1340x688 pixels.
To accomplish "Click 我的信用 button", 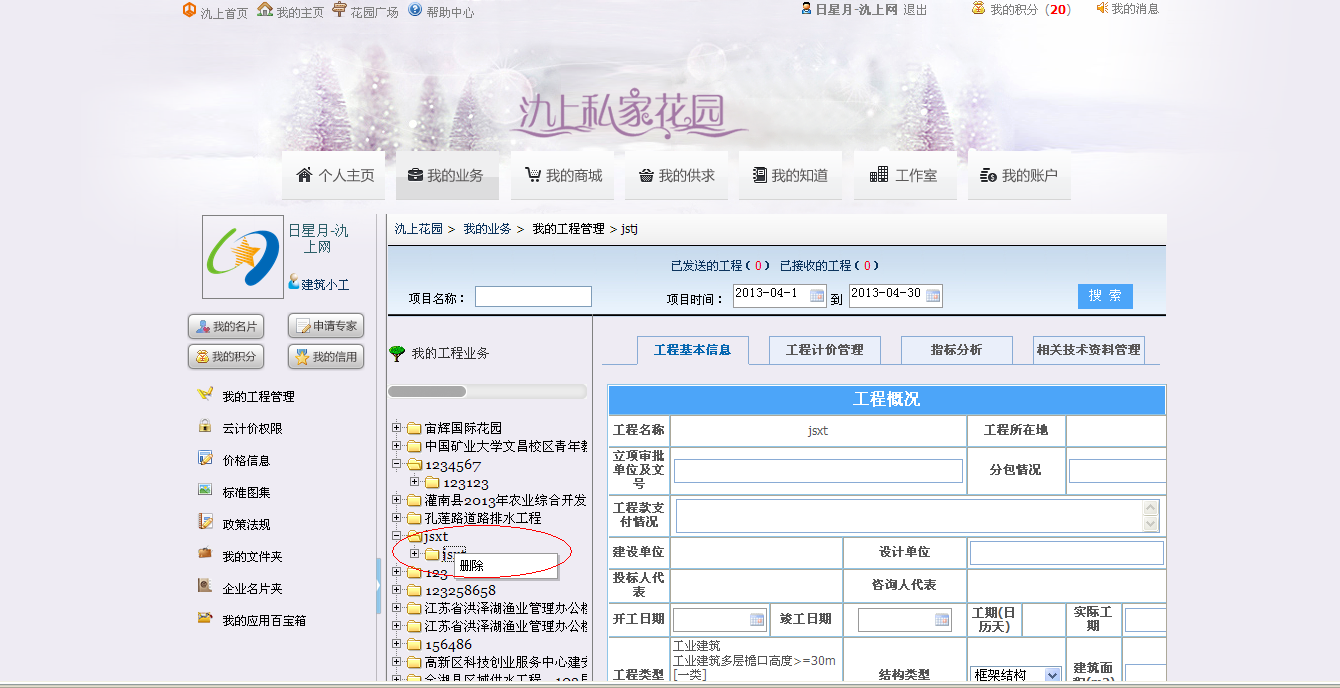I will coord(326,357).
